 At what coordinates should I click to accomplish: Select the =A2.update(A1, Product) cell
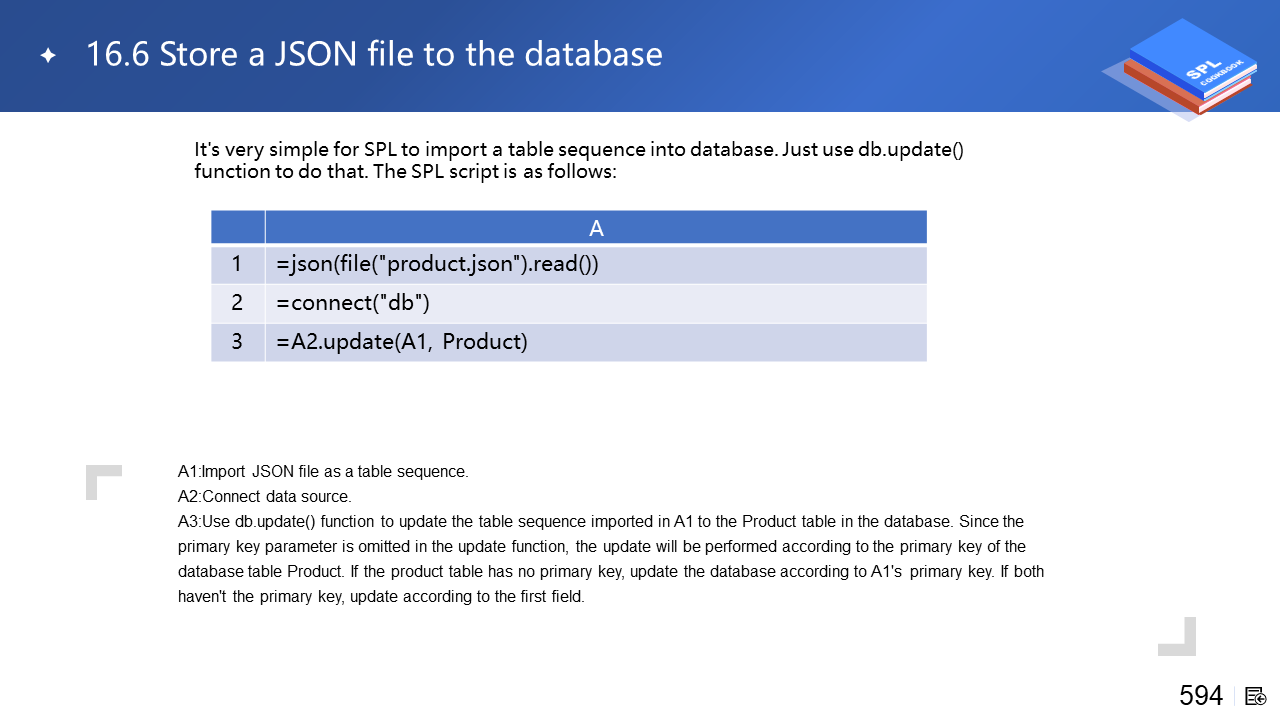[596, 342]
